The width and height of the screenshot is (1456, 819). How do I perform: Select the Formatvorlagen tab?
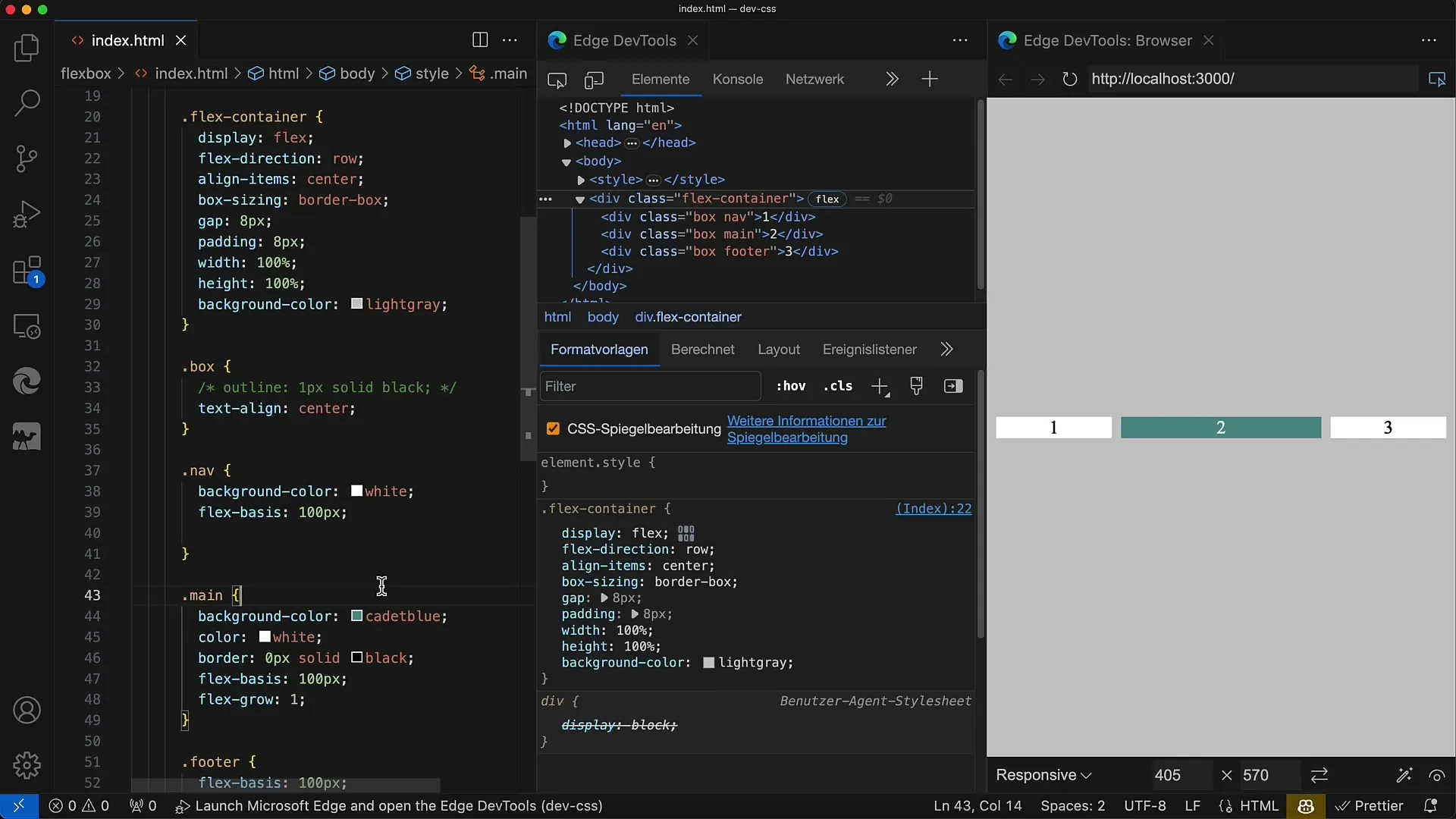(599, 350)
